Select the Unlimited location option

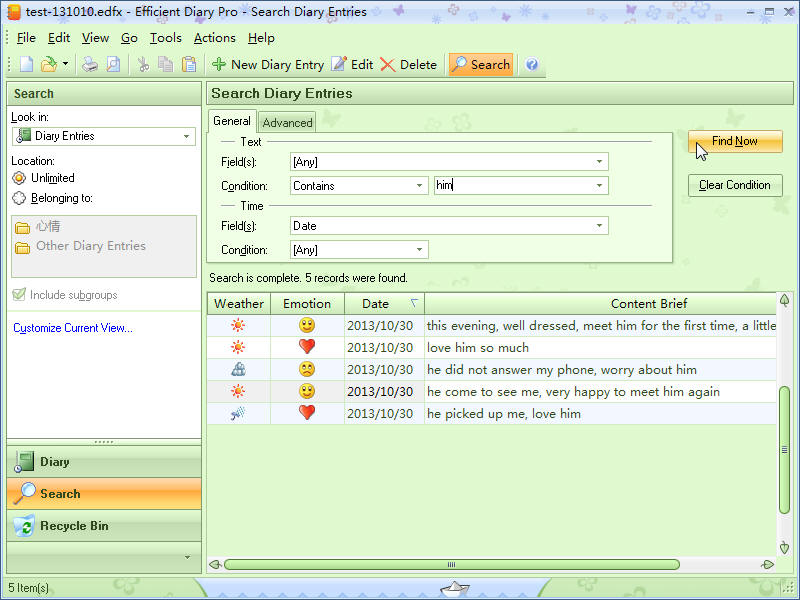19,178
